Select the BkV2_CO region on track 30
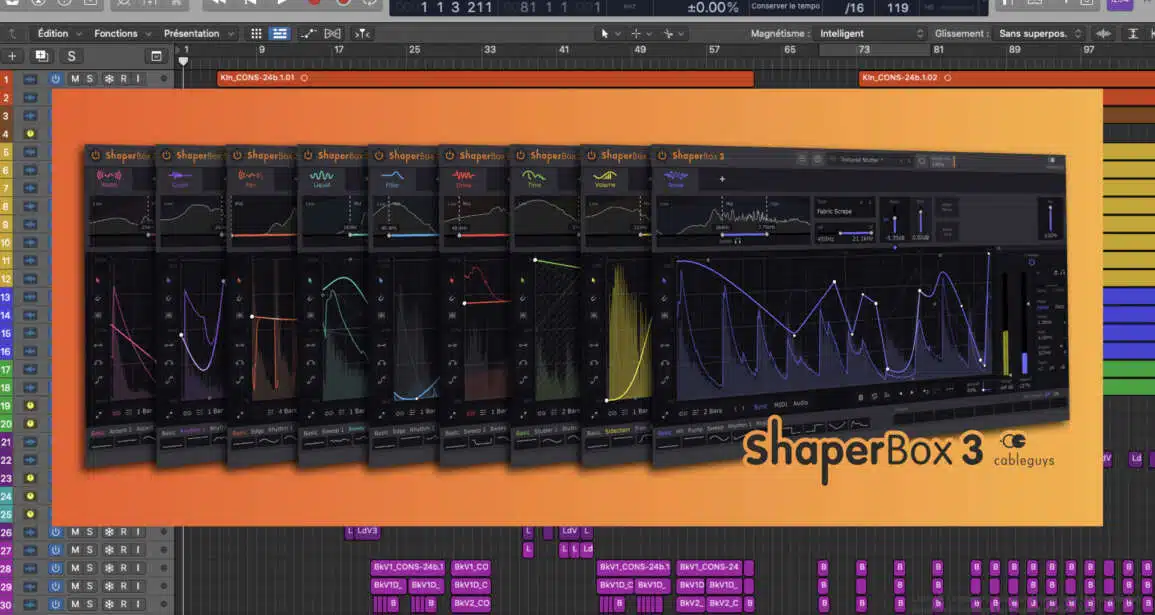The image size is (1155, 615). [x=470, y=603]
